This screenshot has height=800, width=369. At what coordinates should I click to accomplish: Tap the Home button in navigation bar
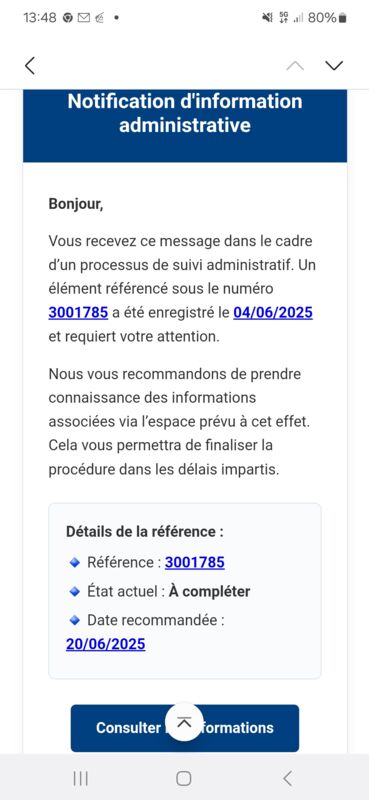click(184, 778)
